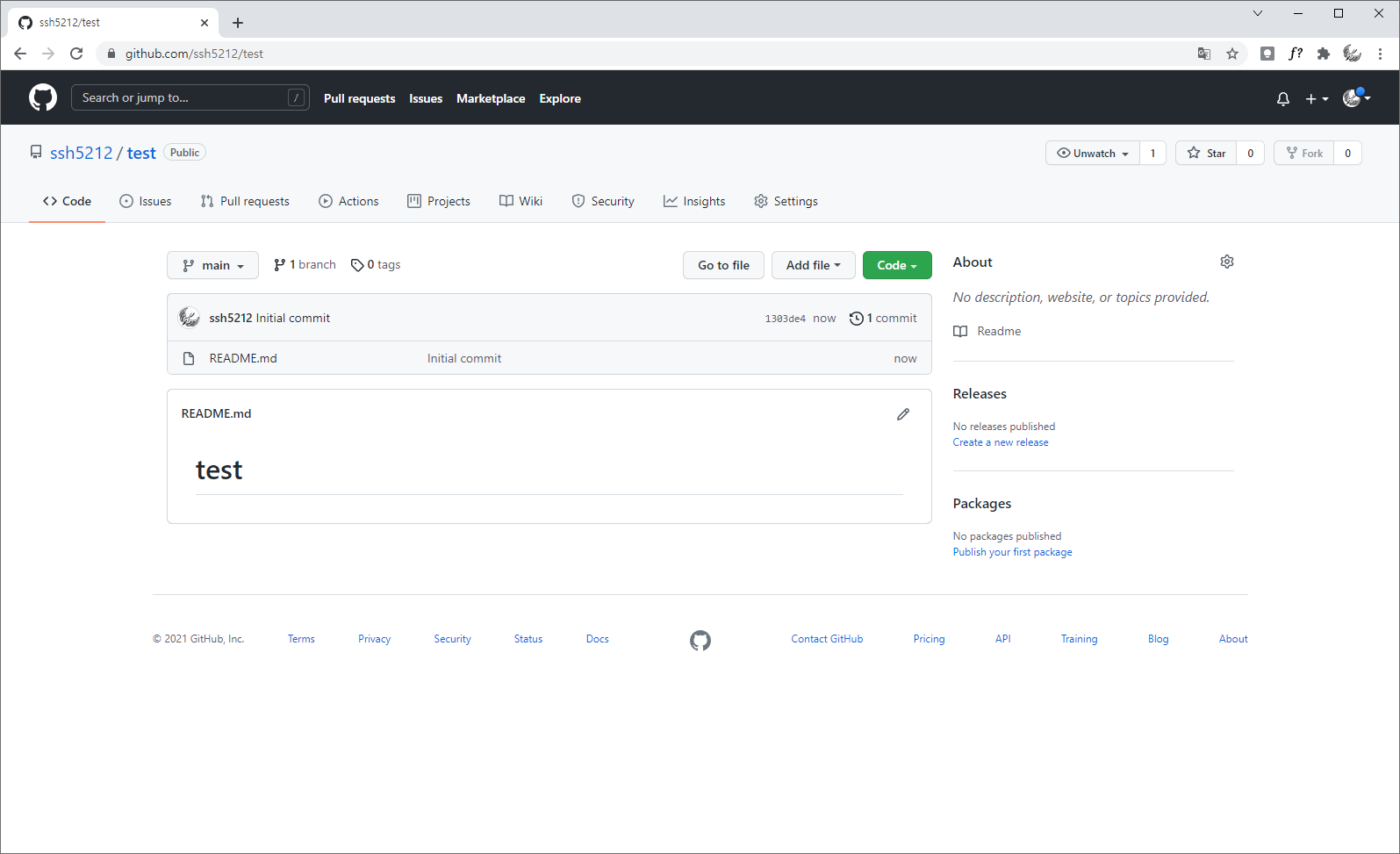Close the ssh5212/test browser tab
The height and width of the screenshot is (854, 1400).
(205, 23)
